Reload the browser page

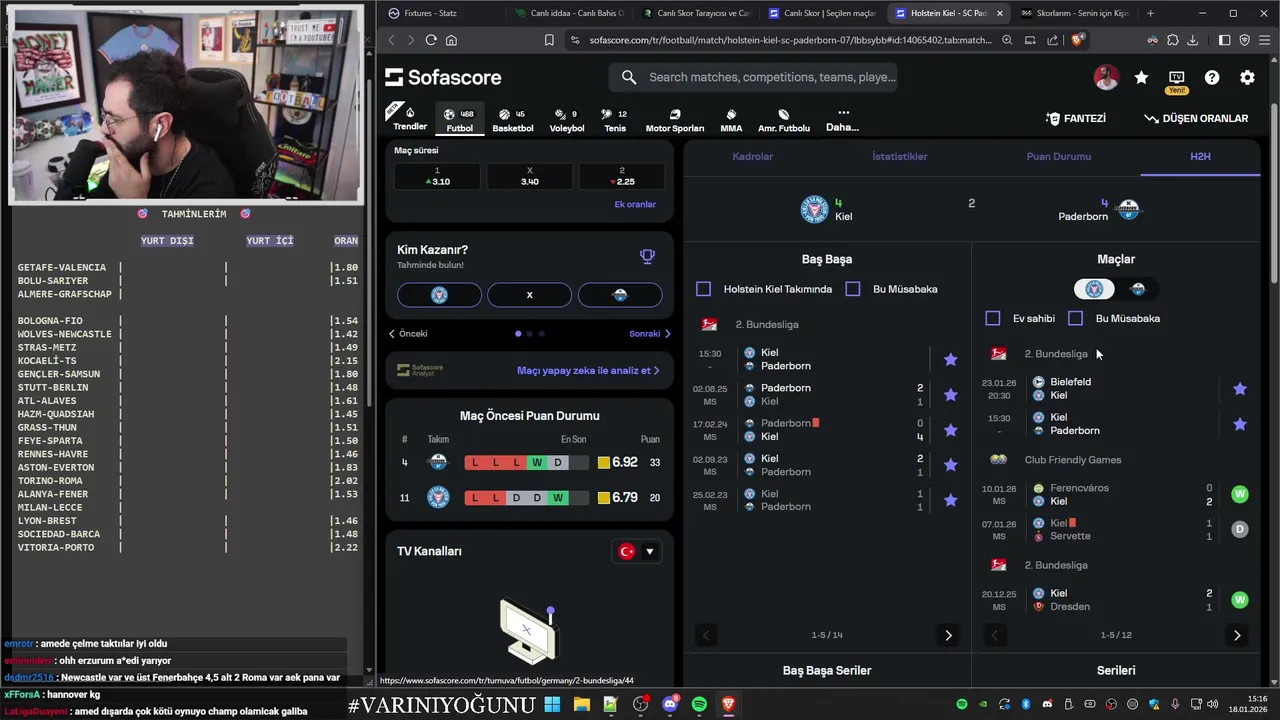431,40
